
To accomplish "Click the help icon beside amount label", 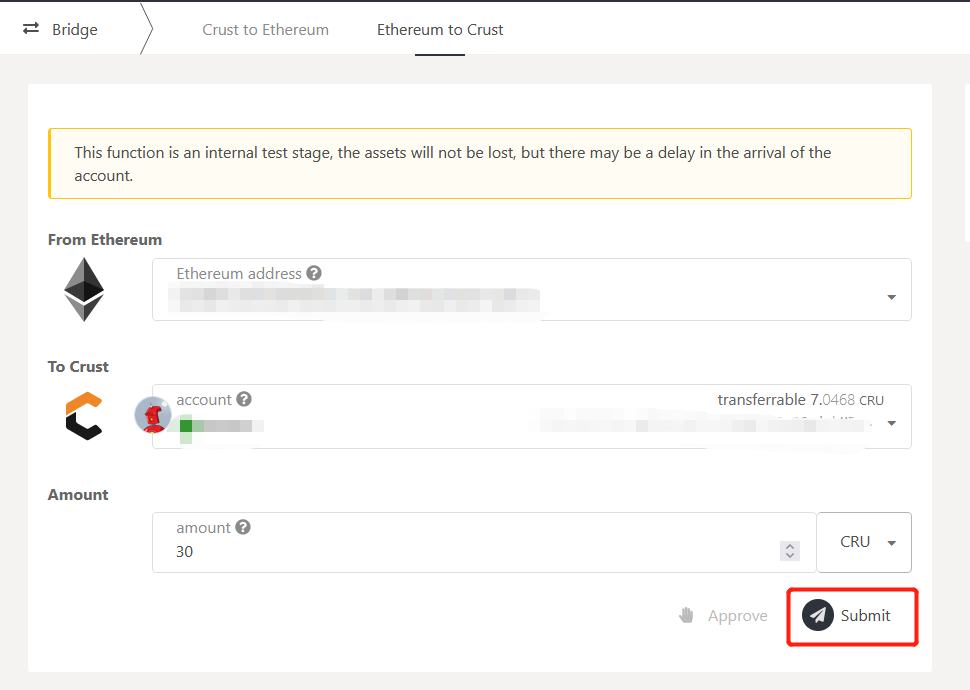I will tap(243, 527).
